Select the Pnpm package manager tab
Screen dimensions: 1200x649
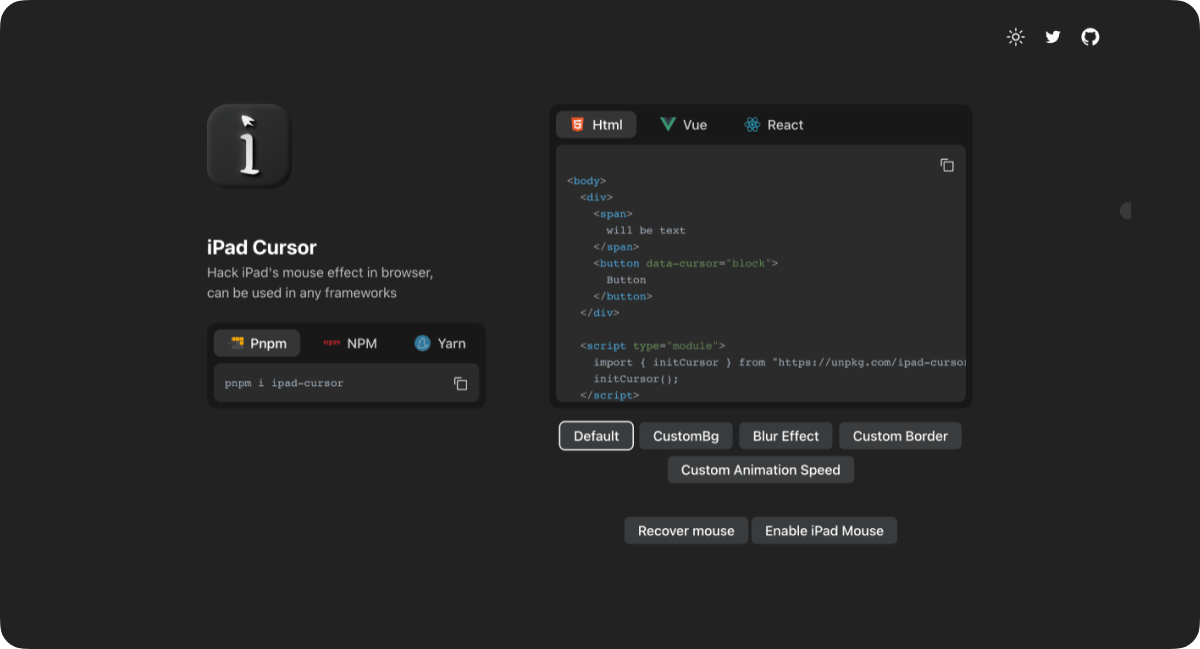coord(258,343)
